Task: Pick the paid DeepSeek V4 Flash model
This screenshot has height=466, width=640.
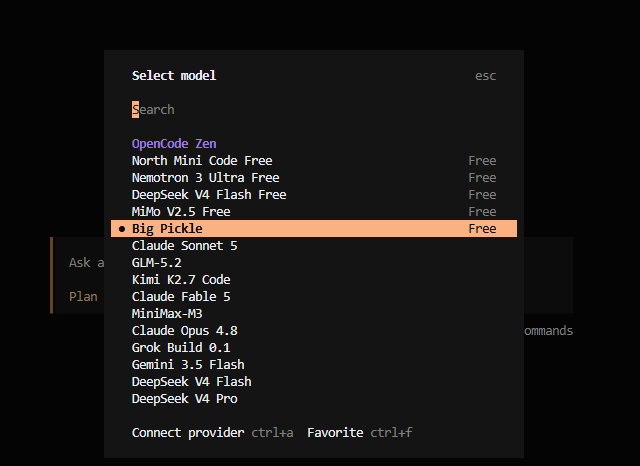Action: click(x=313, y=382)
